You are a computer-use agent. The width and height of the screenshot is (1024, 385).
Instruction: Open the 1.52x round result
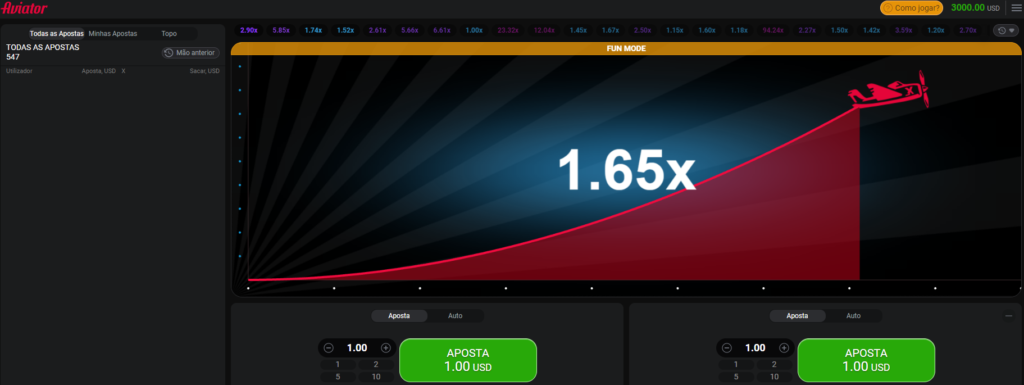coord(345,30)
